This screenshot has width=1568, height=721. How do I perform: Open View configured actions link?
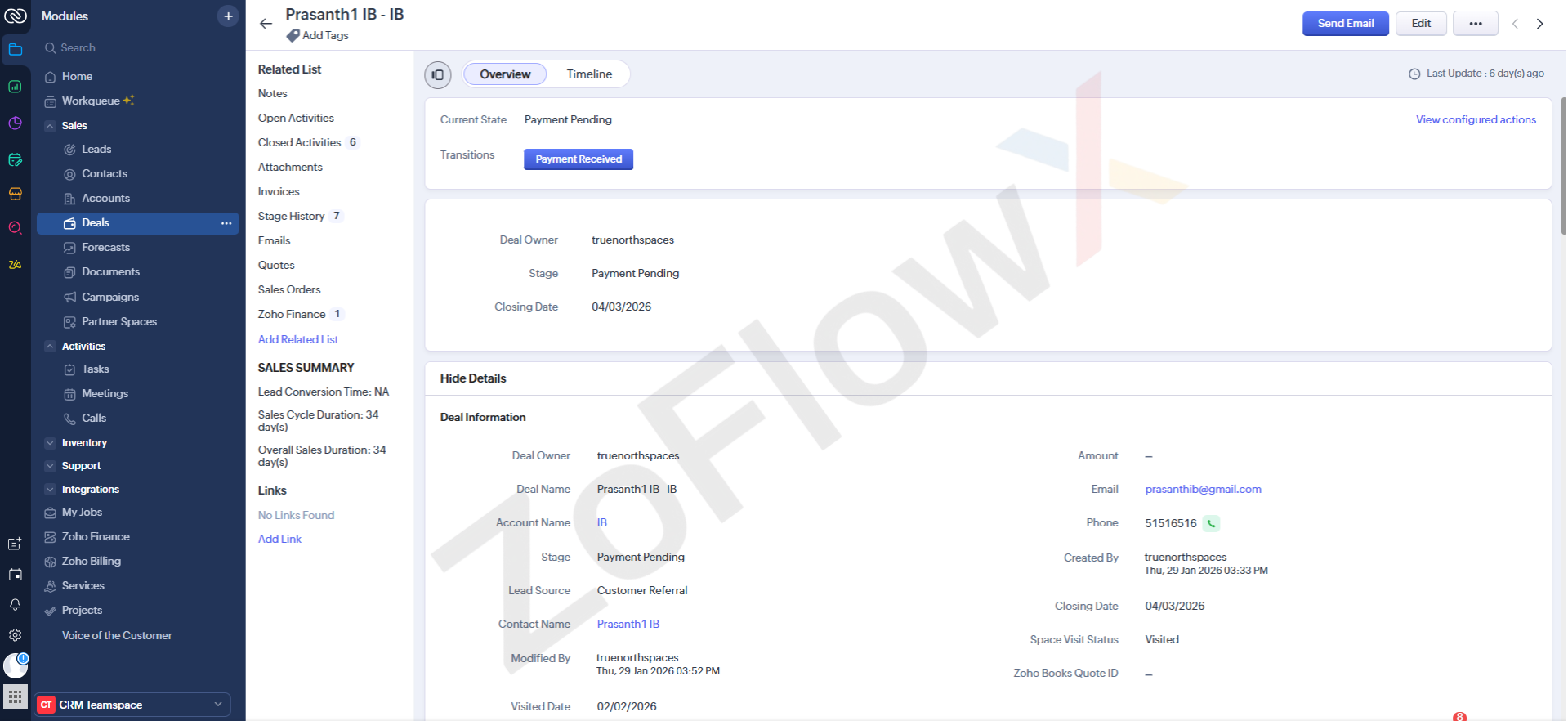coord(1476,120)
